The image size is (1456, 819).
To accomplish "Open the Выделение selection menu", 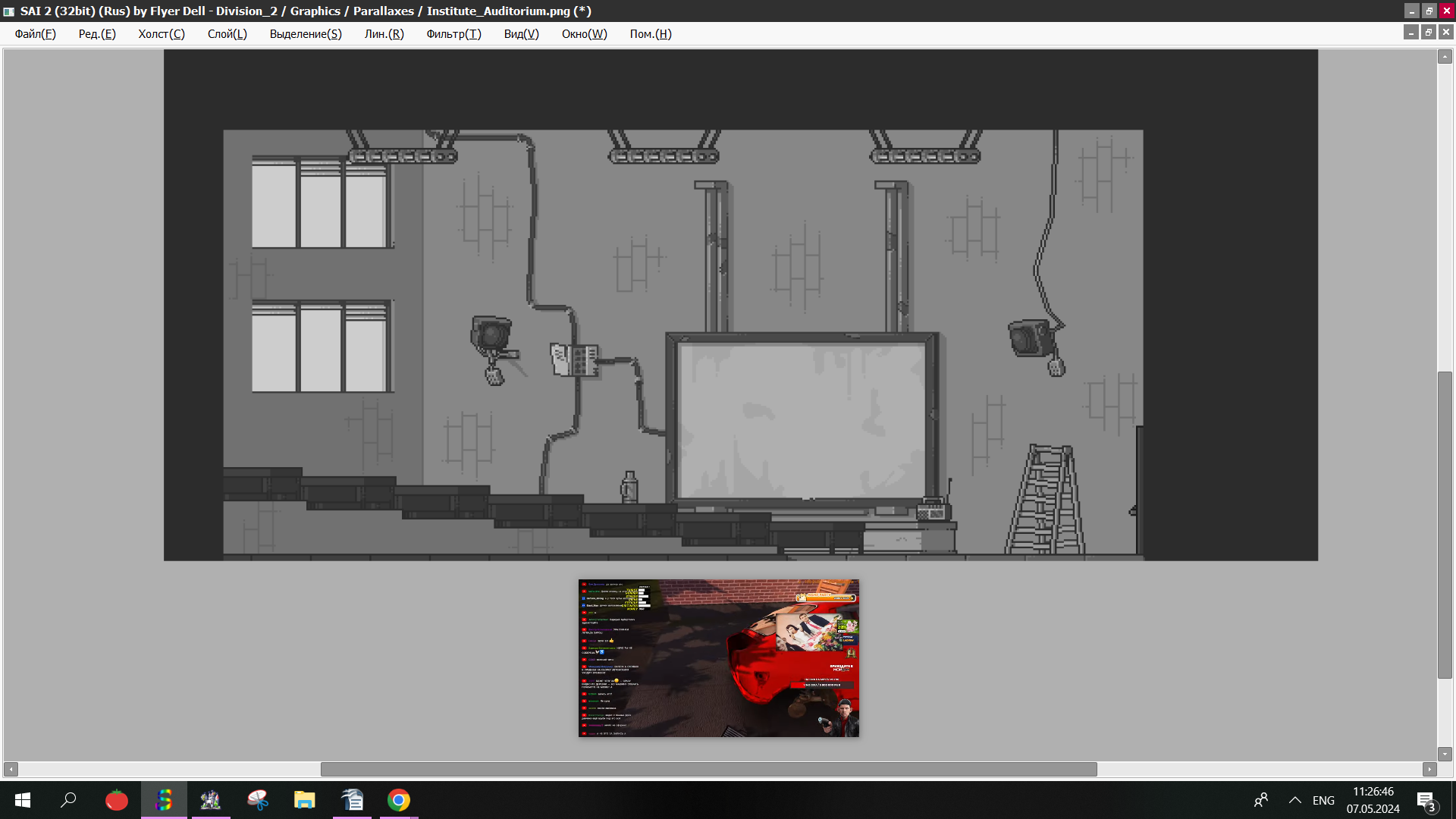I will 306,34.
